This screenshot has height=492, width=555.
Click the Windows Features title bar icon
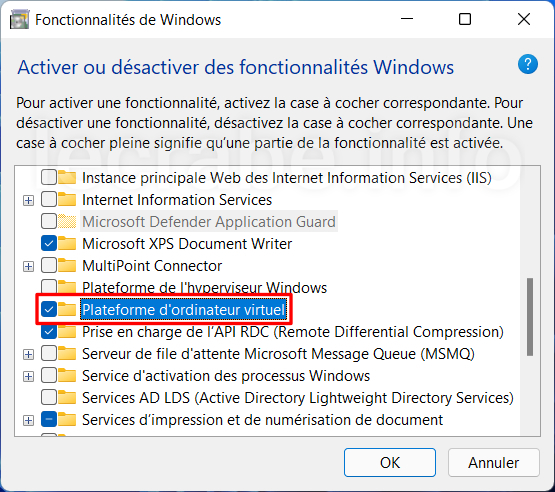pos(19,19)
